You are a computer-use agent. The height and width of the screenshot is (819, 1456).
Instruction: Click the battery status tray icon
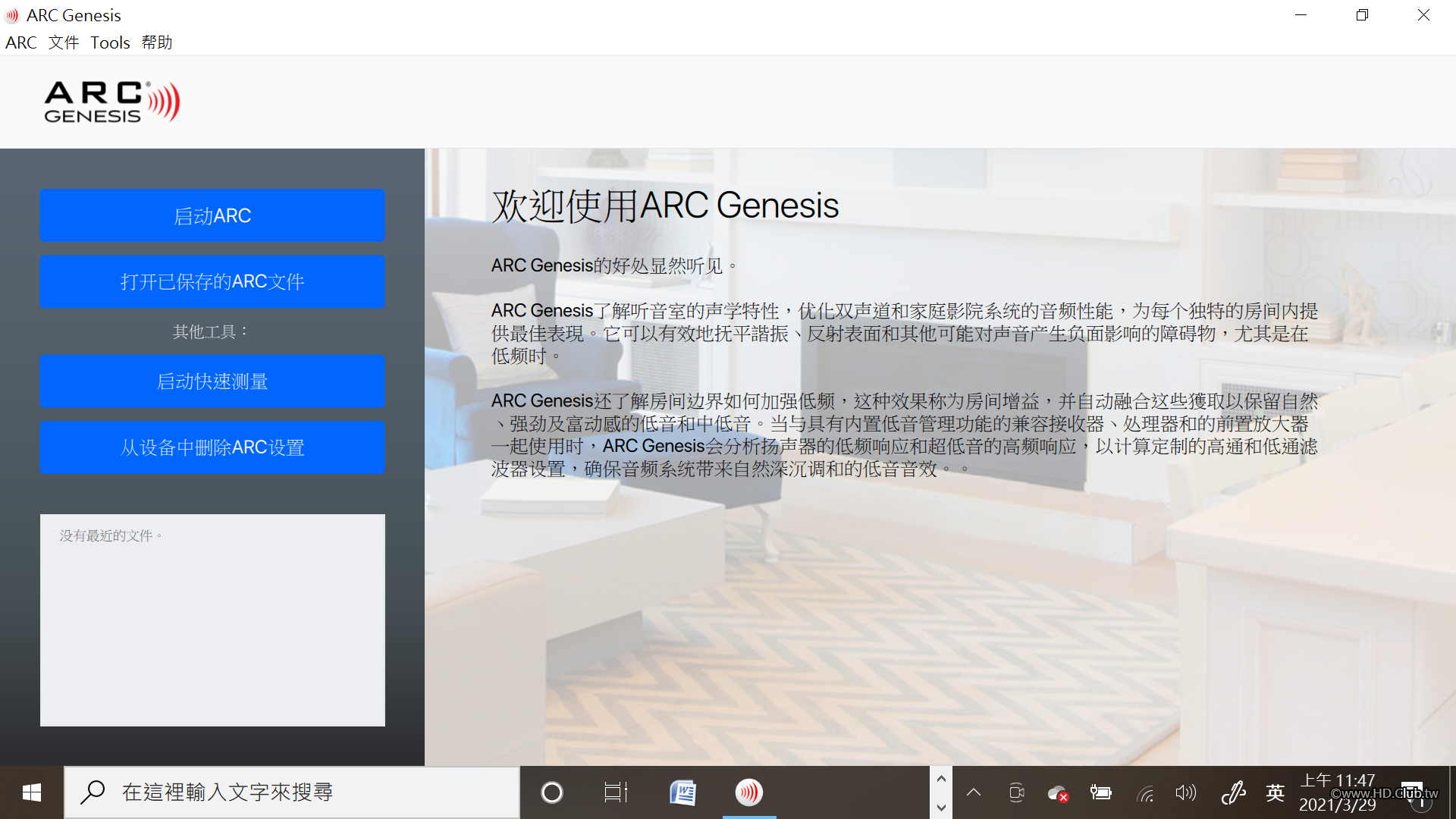1100,793
